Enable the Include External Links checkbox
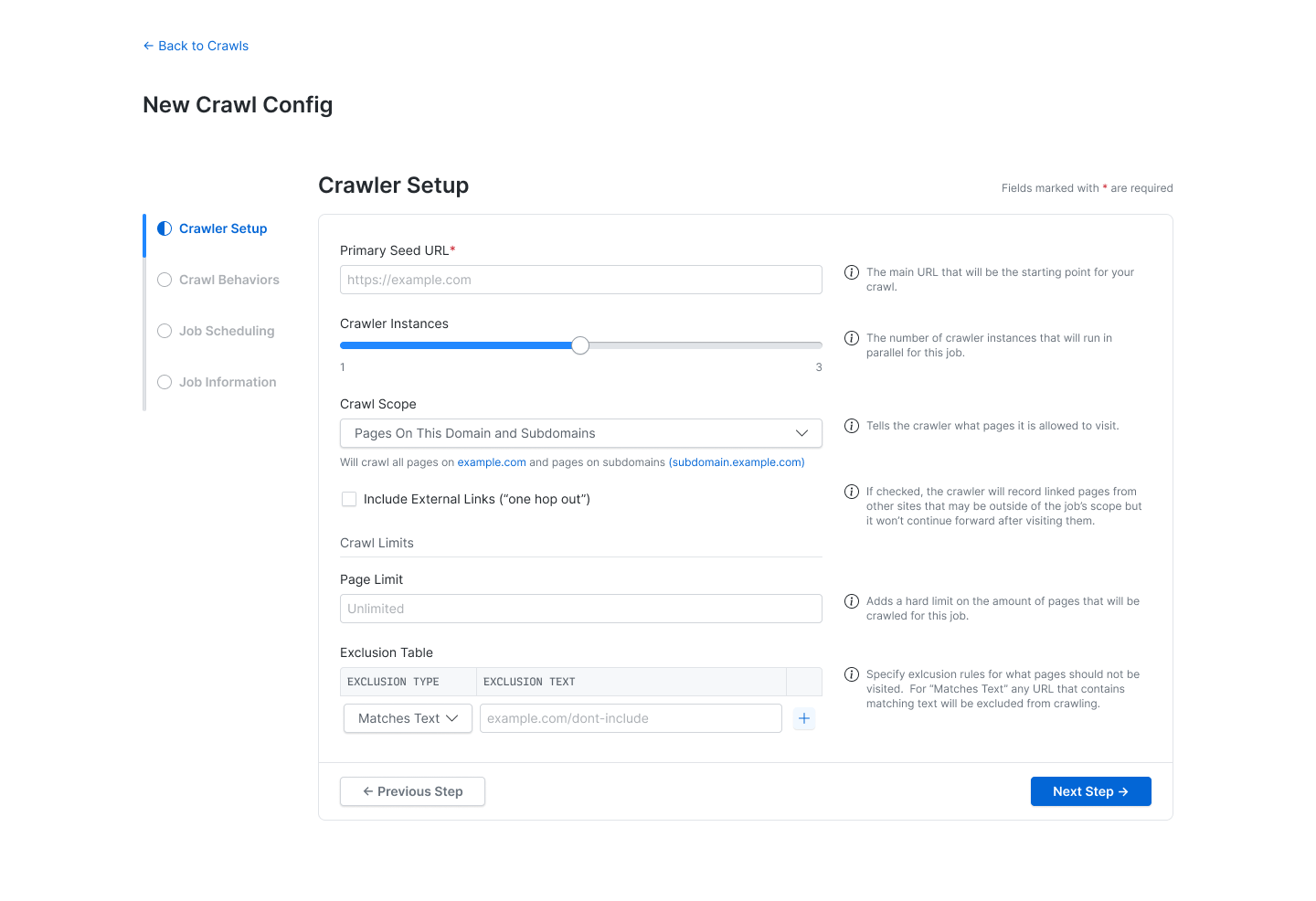This screenshot has width=1316, height=901. 349,499
